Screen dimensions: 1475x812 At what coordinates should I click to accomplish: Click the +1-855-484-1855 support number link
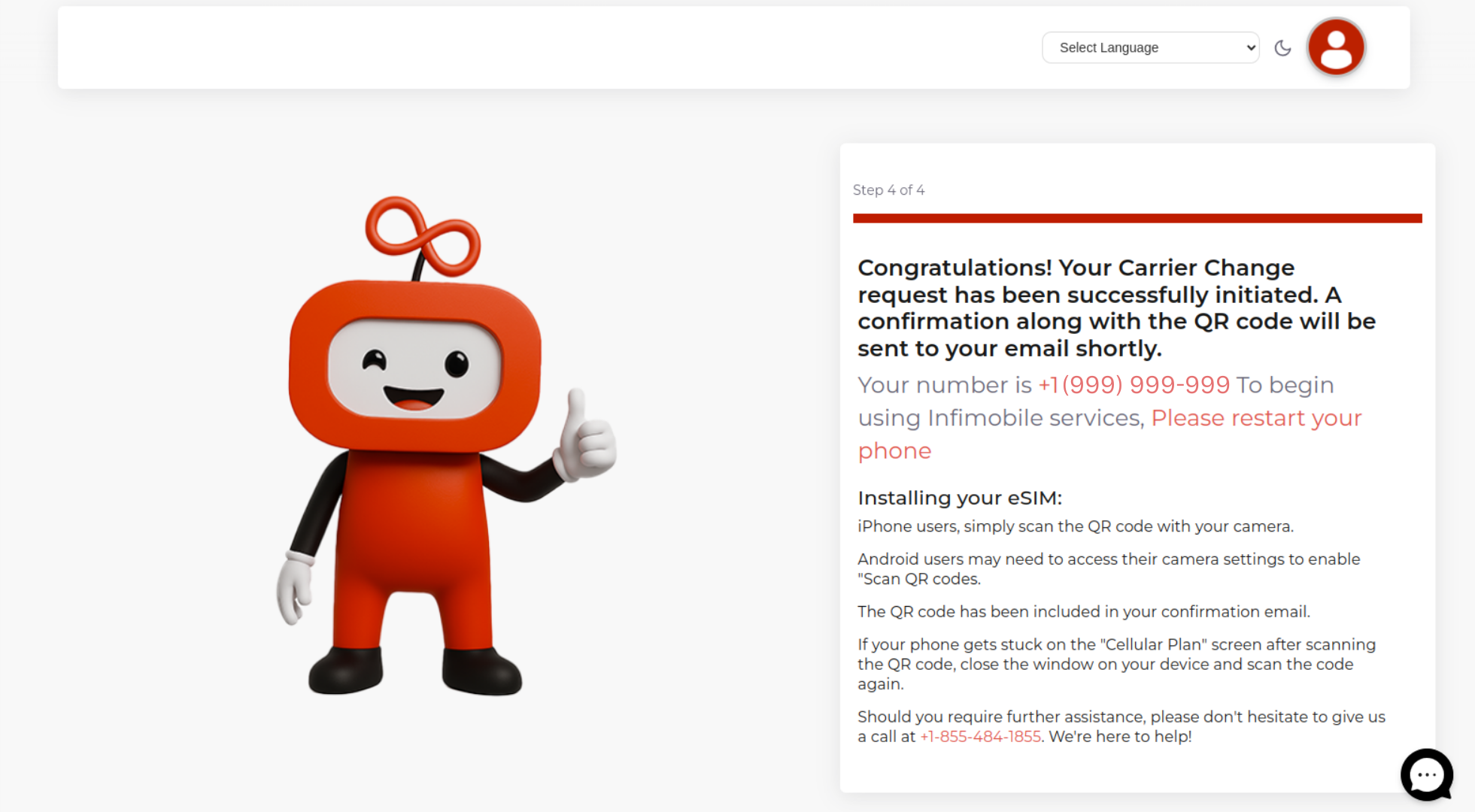[x=980, y=737]
